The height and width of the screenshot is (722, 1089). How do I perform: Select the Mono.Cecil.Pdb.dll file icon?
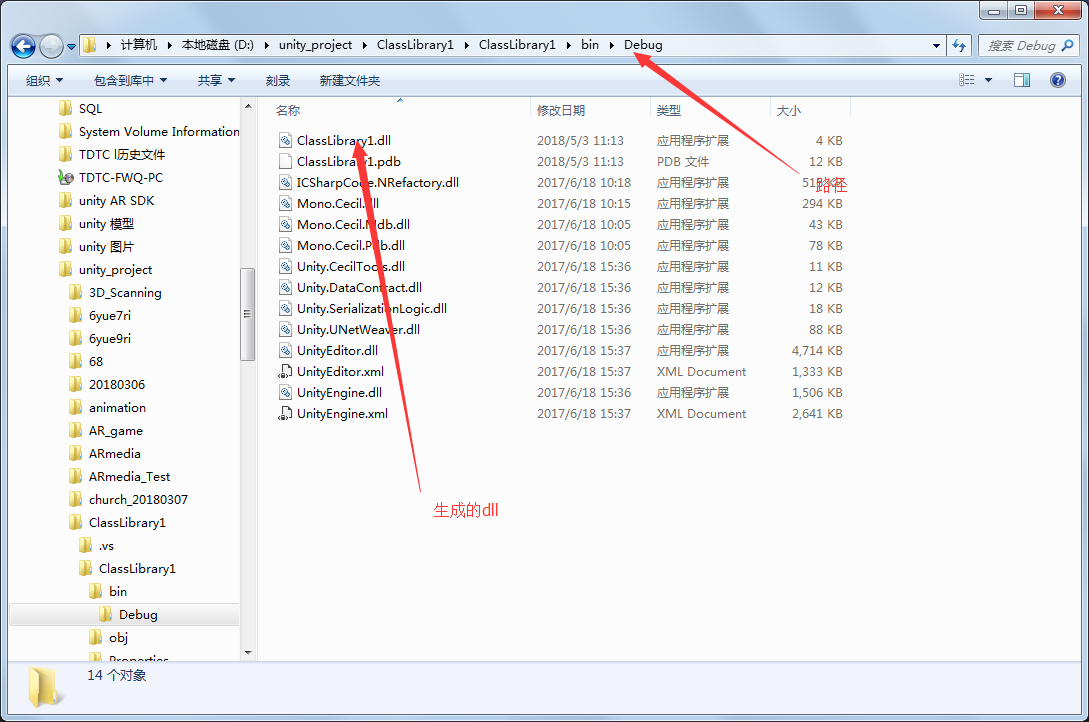[285, 245]
